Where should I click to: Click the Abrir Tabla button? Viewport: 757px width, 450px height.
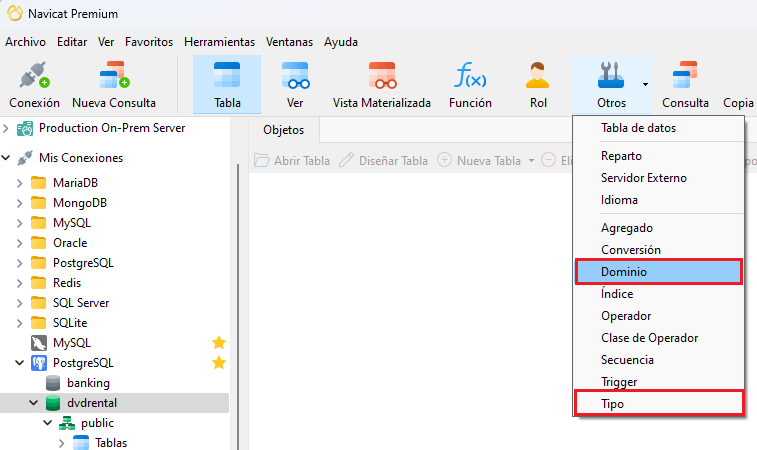292,160
